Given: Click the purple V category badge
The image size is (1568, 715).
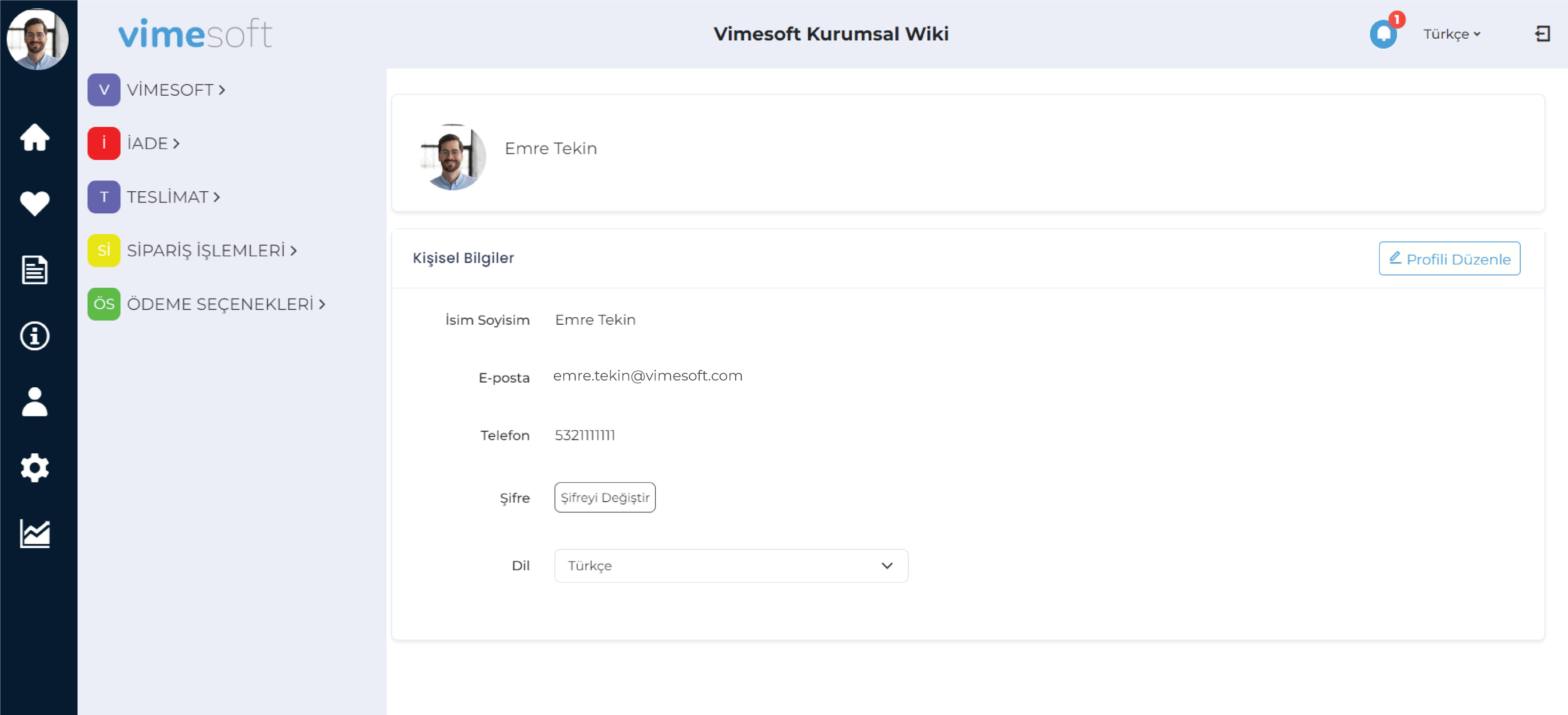Looking at the screenshot, I should tap(103, 90).
